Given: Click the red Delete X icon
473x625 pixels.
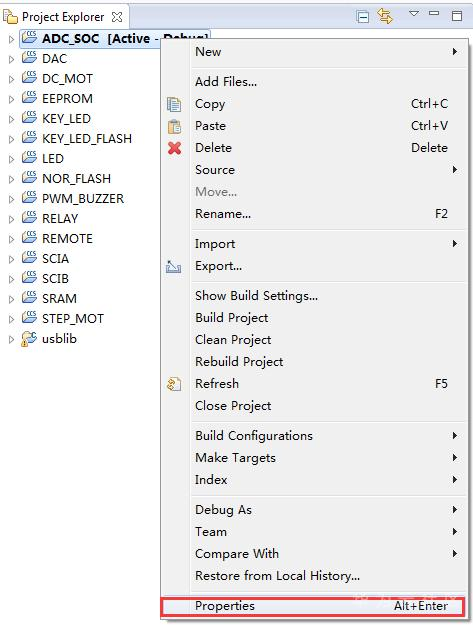Looking at the screenshot, I should coord(174,148).
